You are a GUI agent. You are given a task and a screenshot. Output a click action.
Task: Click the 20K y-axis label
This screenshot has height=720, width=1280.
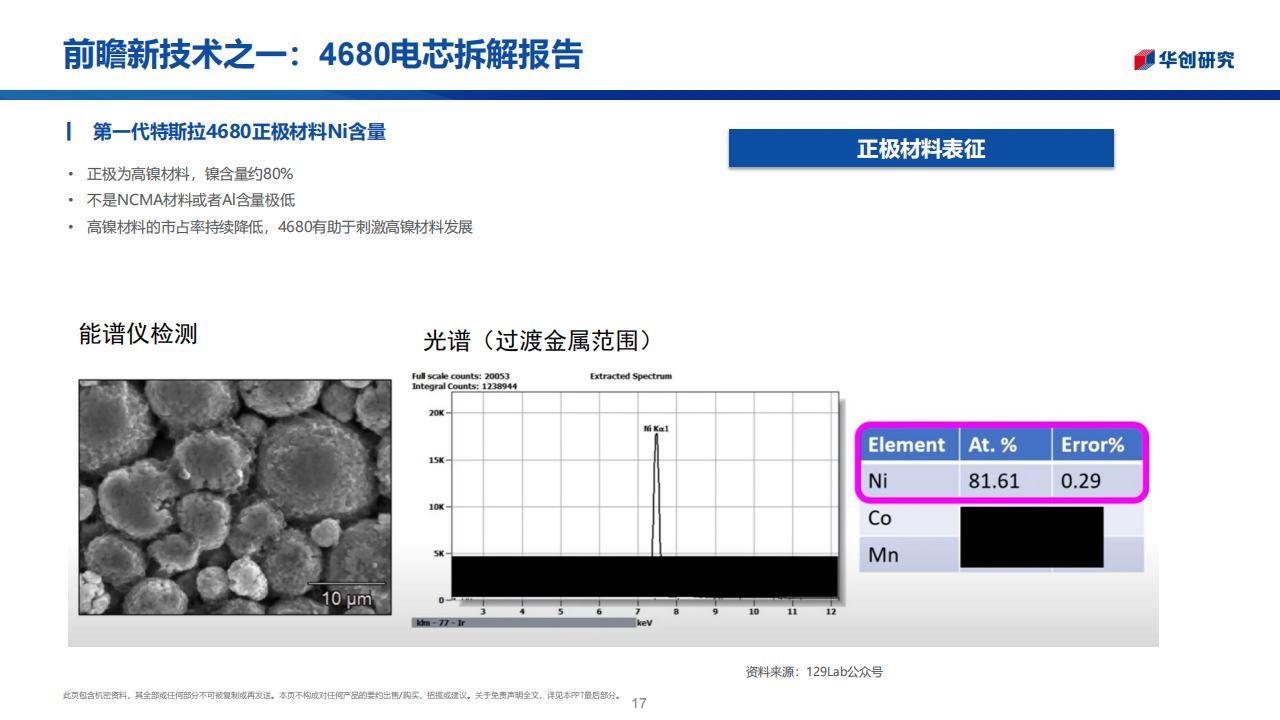click(436, 413)
